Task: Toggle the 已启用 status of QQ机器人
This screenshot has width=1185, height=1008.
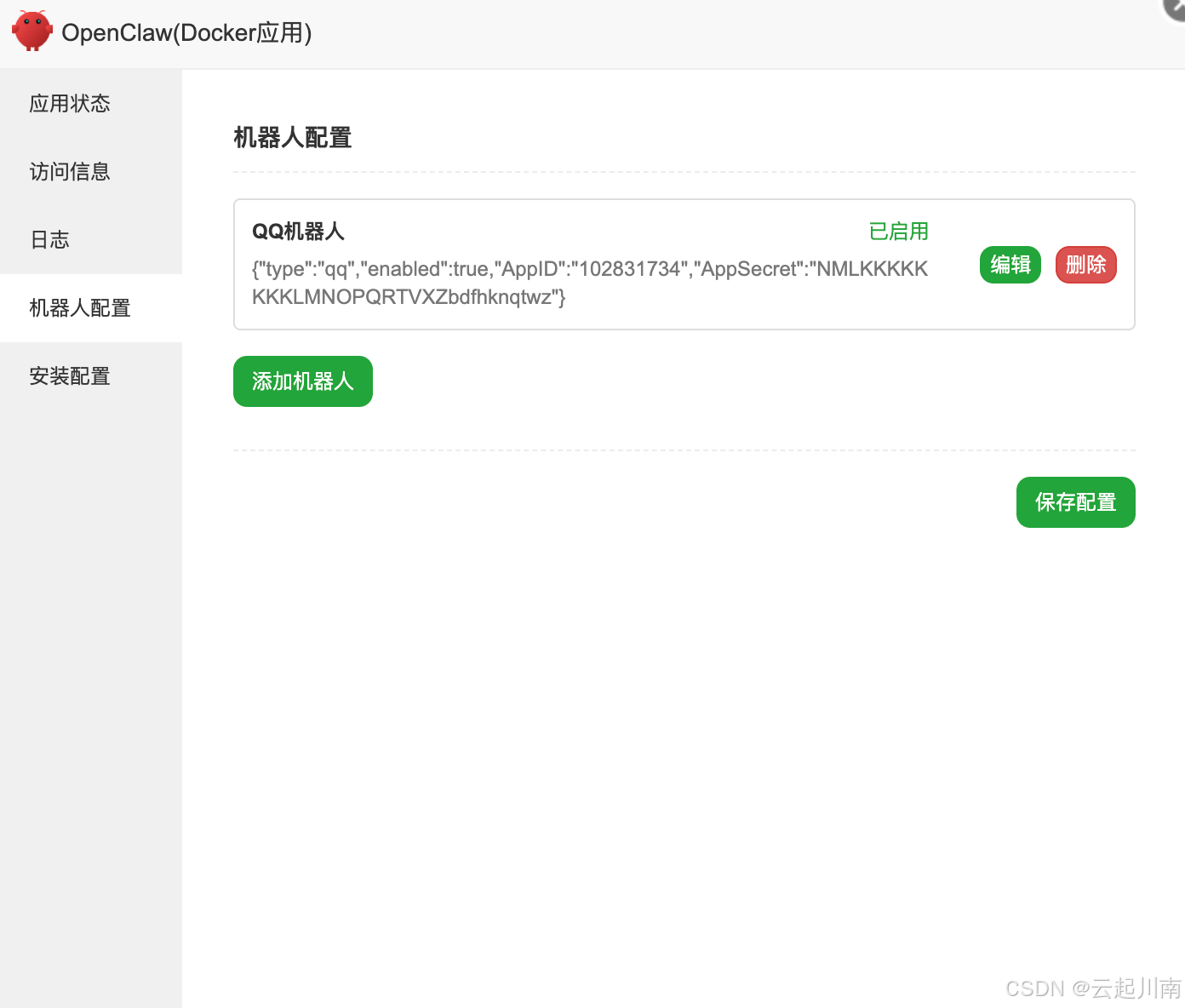Action: [x=898, y=231]
